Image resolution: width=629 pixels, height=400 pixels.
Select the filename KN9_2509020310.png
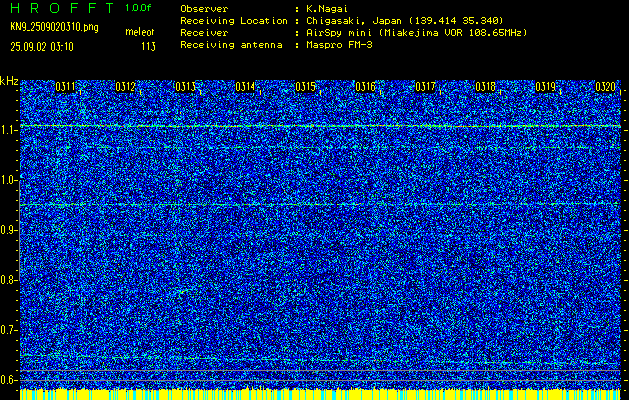tap(54, 28)
